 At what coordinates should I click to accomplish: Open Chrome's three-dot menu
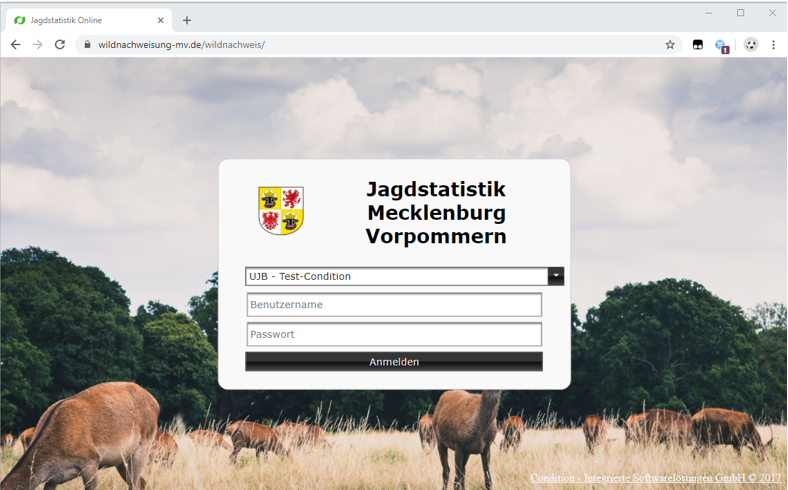(x=773, y=45)
